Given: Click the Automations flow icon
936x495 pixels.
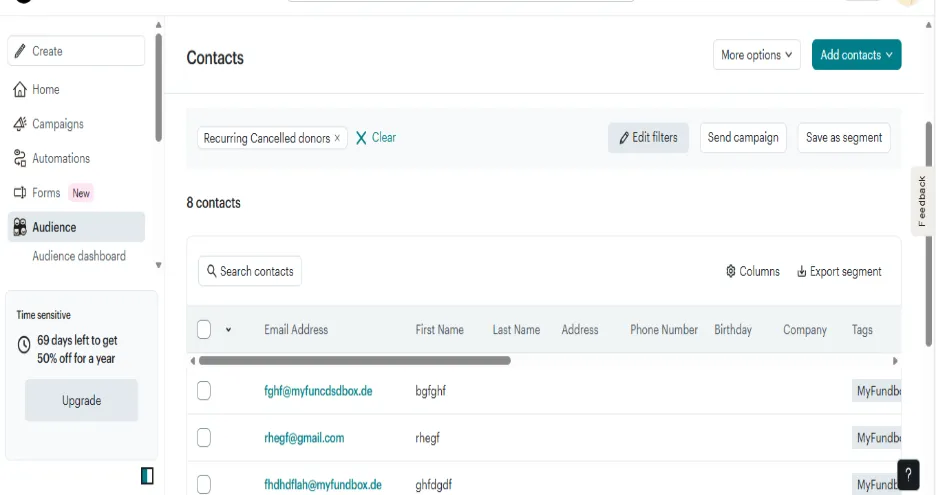Looking at the screenshot, I should (20, 159).
